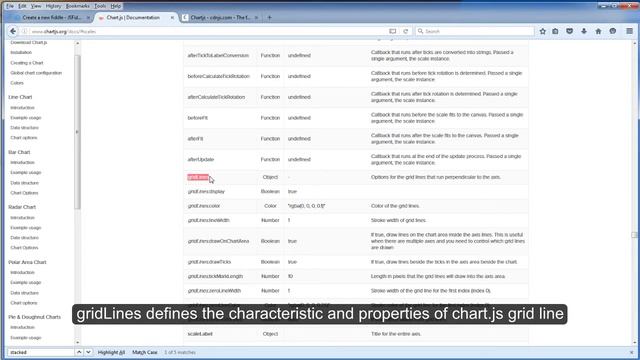The width and height of the screenshot is (640, 360).
Task: Click the afterUpdate property name
Action: pyautogui.click(x=201, y=159)
